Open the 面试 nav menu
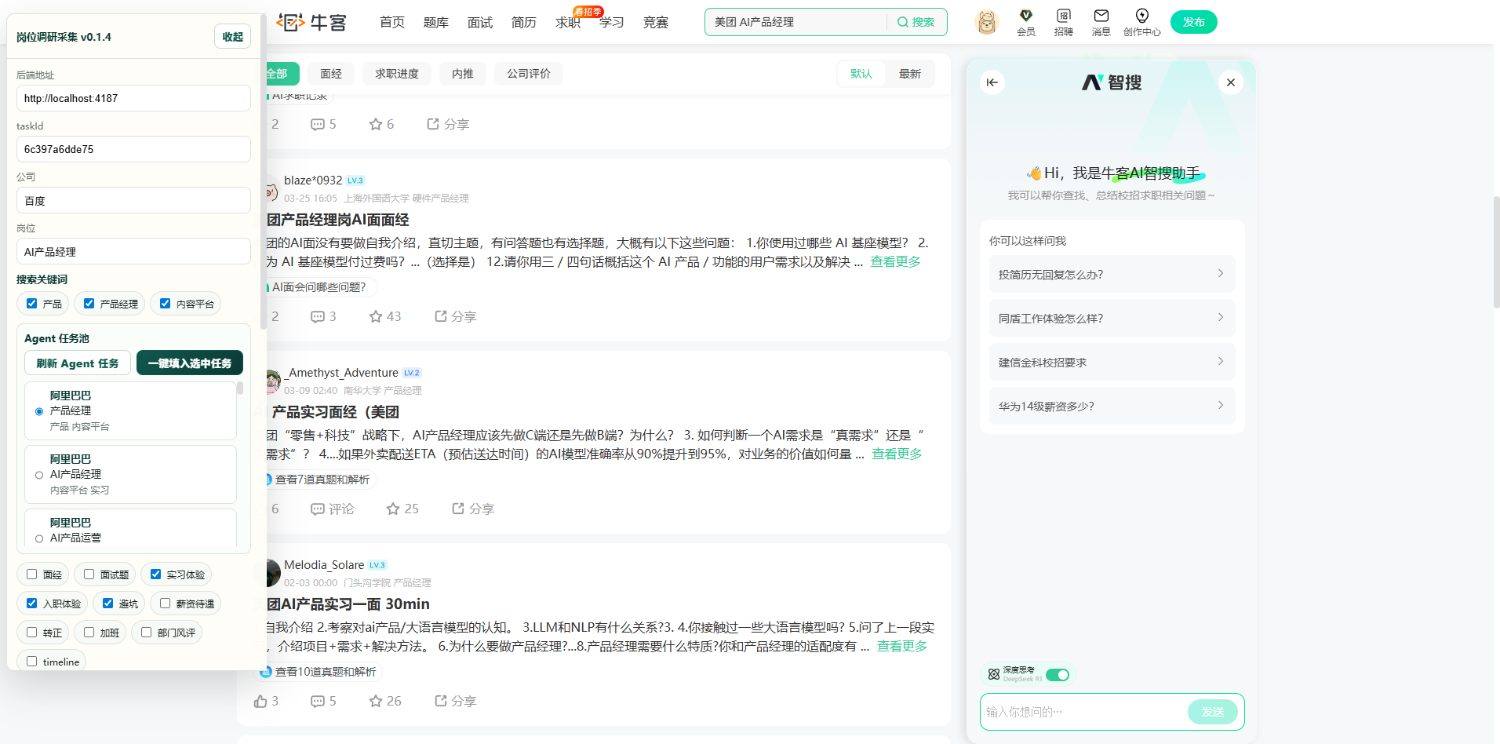The height and width of the screenshot is (744, 1500). 480,22
